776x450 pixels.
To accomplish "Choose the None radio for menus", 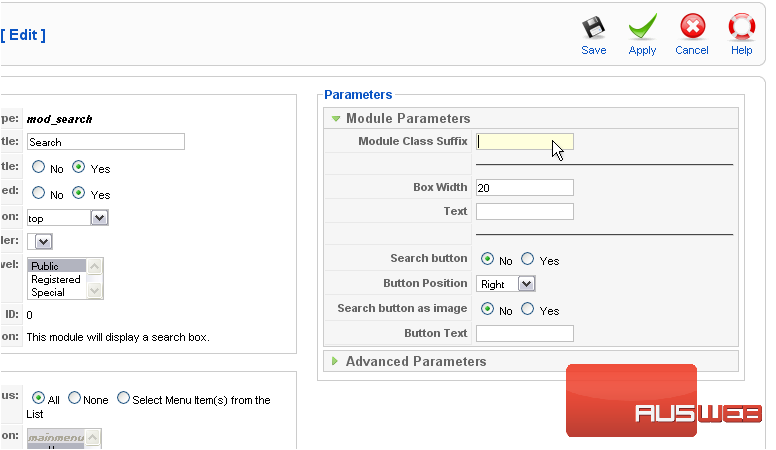I will pyautogui.click(x=75, y=399).
